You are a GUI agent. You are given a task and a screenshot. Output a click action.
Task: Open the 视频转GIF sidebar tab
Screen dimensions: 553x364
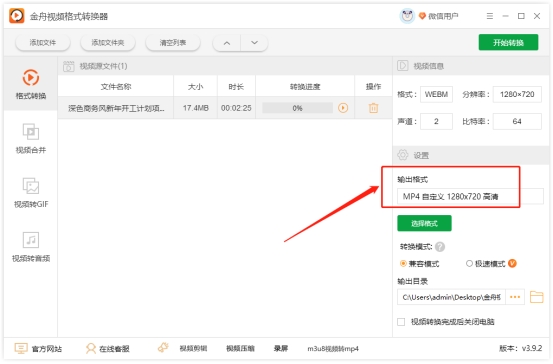(x=31, y=193)
